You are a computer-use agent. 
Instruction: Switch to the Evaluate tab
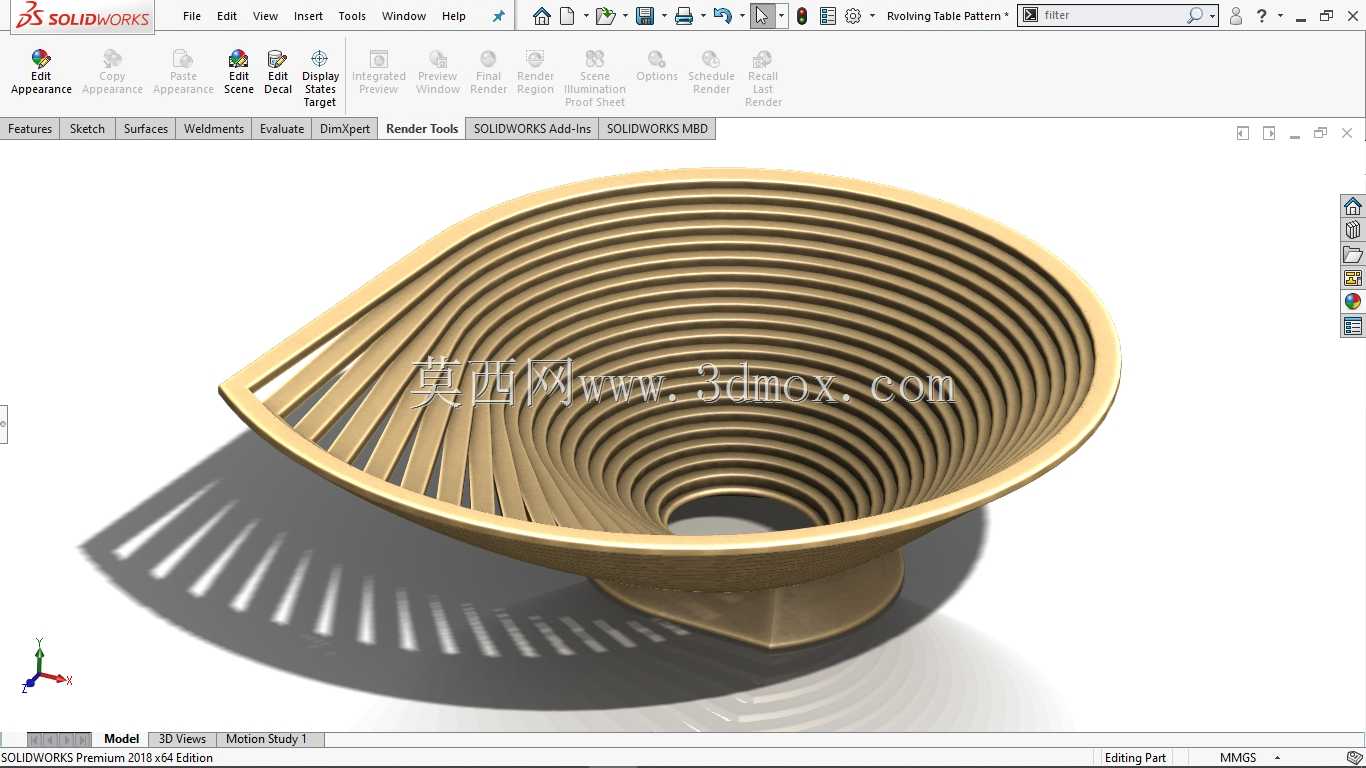click(282, 129)
